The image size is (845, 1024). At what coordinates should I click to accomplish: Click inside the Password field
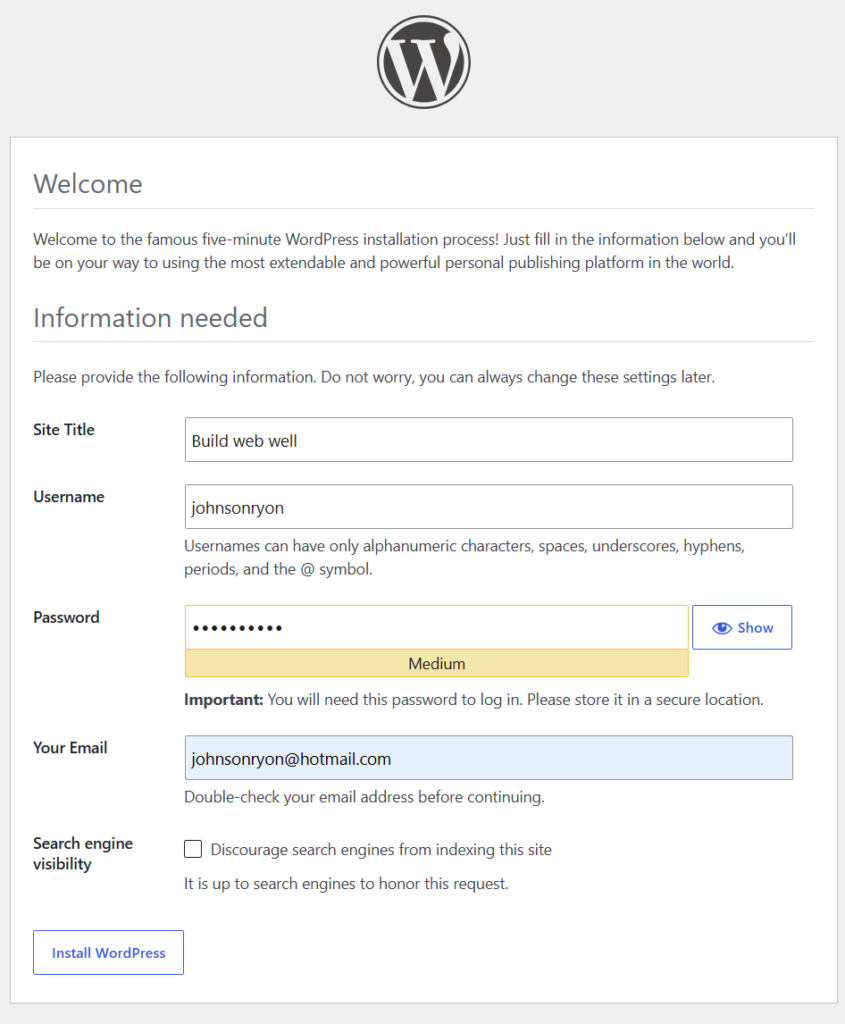point(436,628)
